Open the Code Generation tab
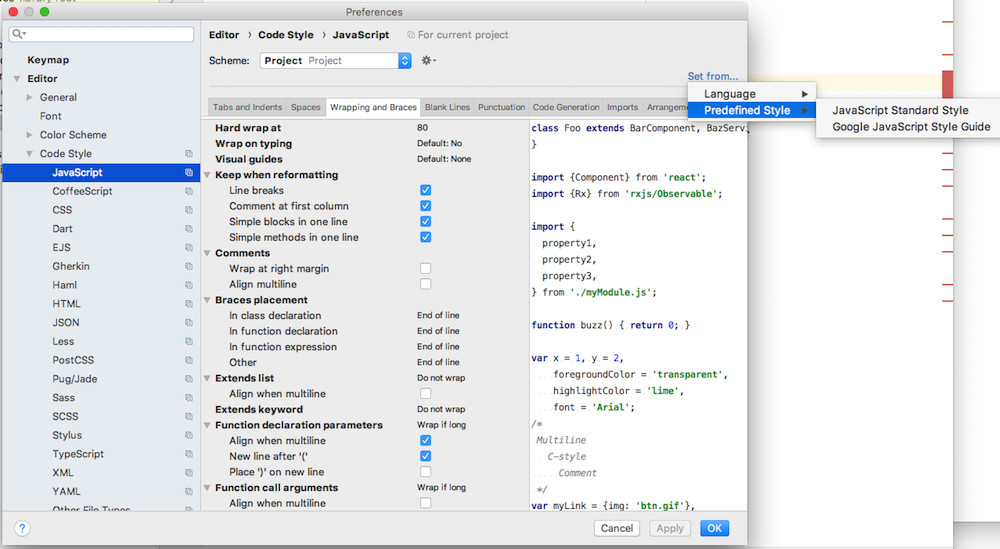 566,107
